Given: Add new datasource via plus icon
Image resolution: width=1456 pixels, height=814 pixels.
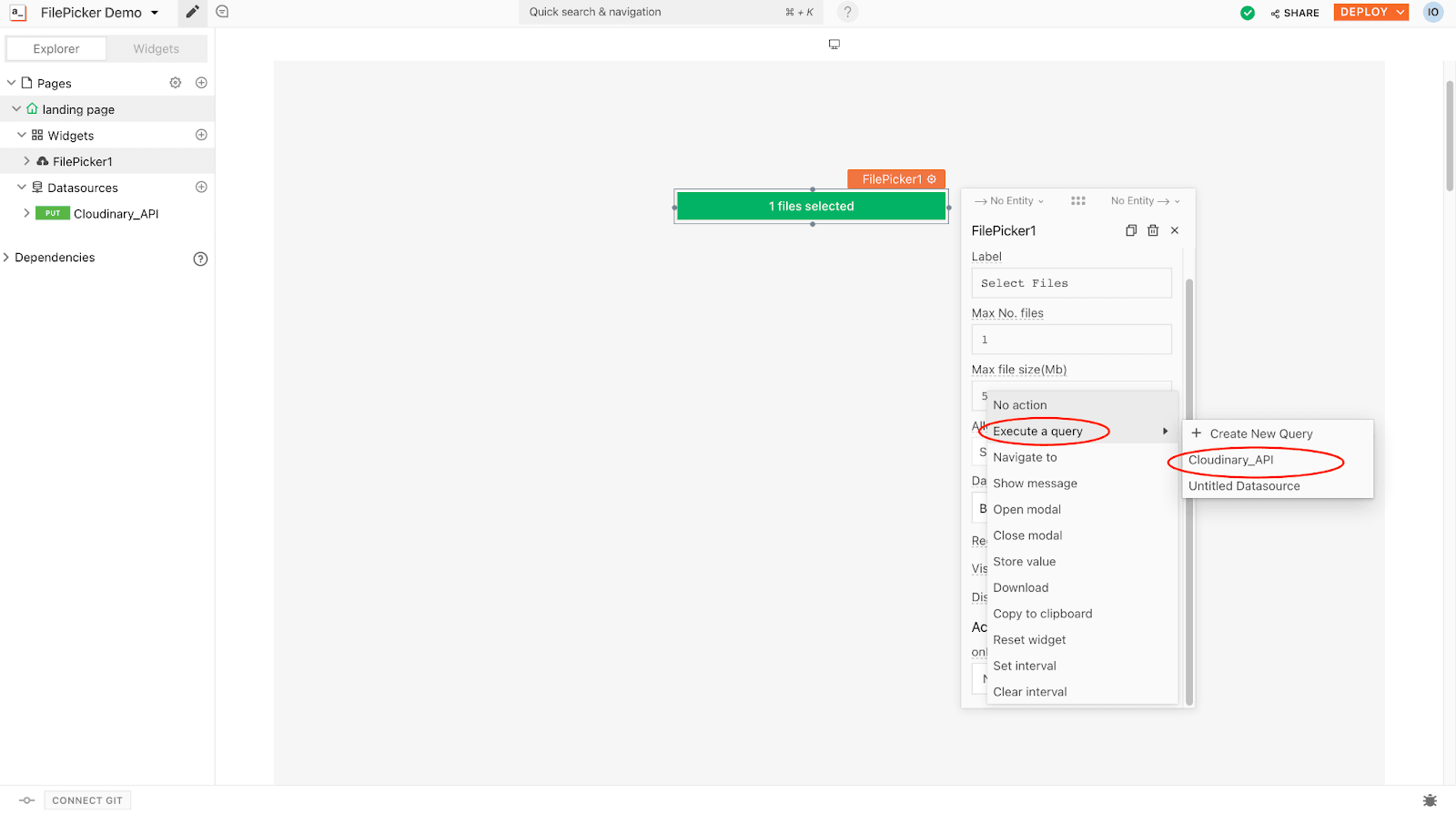Looking at the screenshot, I should click(201, 187).
